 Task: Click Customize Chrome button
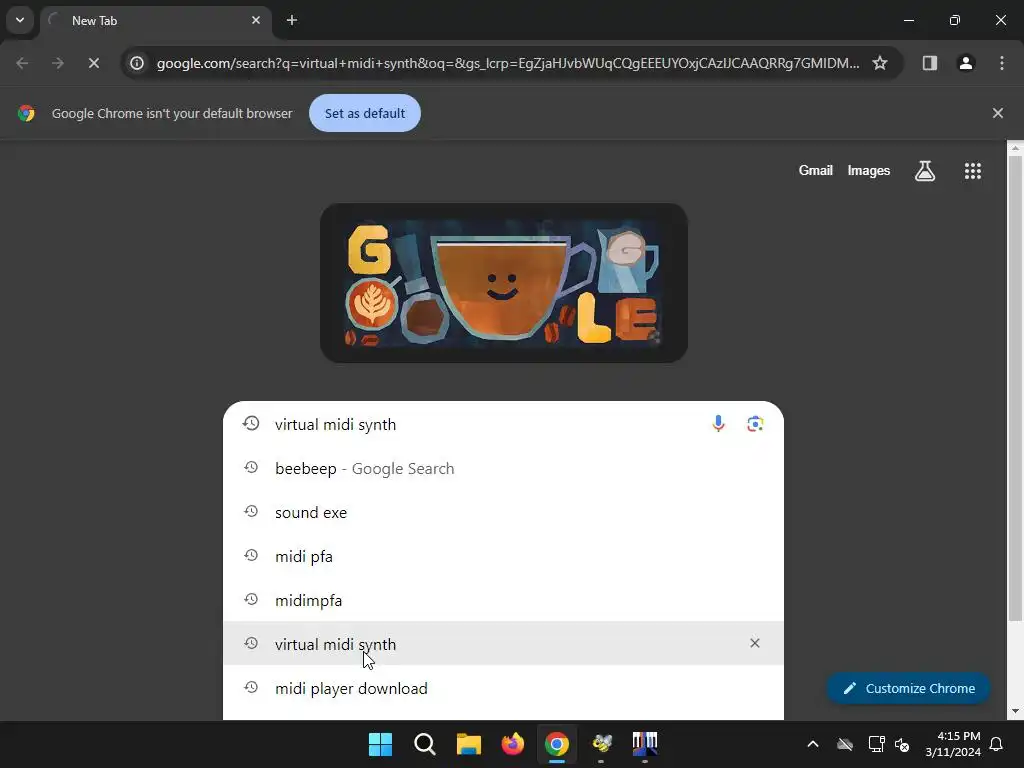point(908,688)
